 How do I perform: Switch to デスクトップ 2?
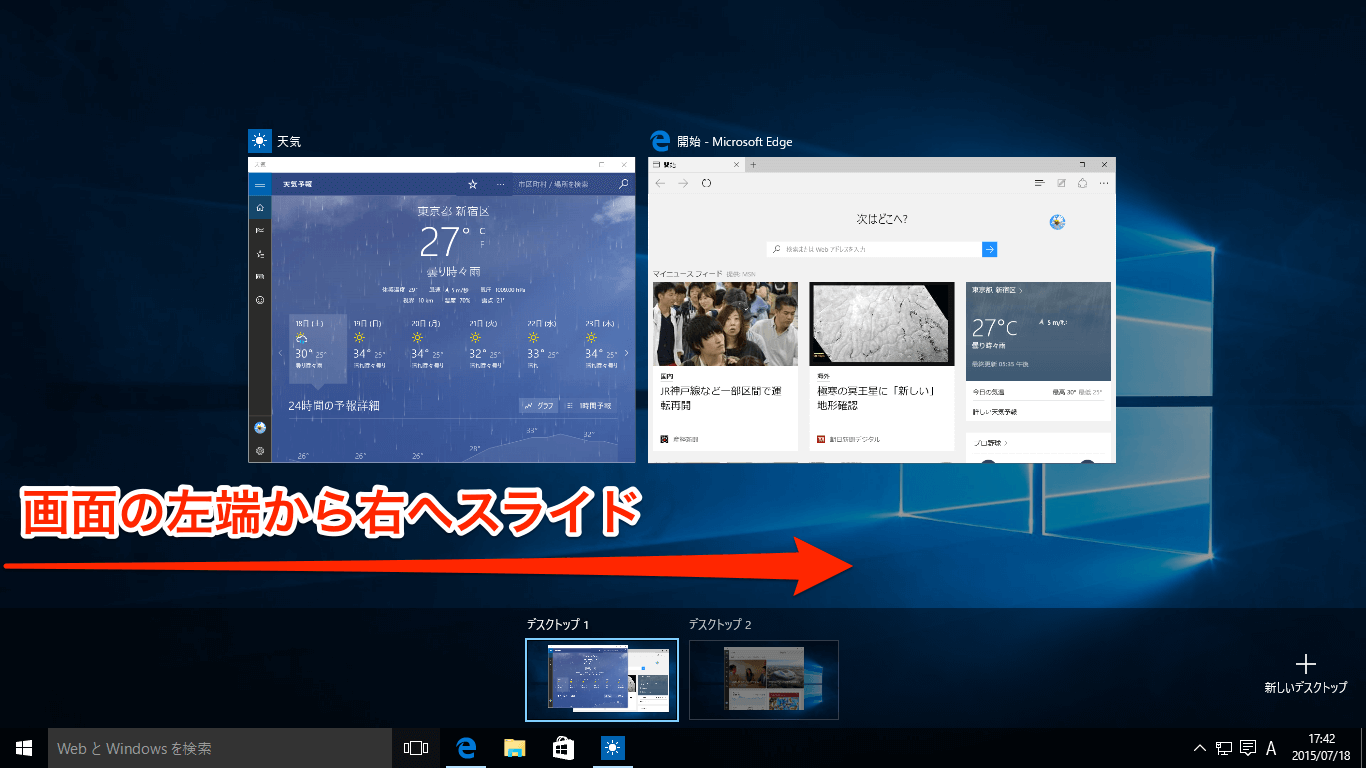tap(764, 680)
